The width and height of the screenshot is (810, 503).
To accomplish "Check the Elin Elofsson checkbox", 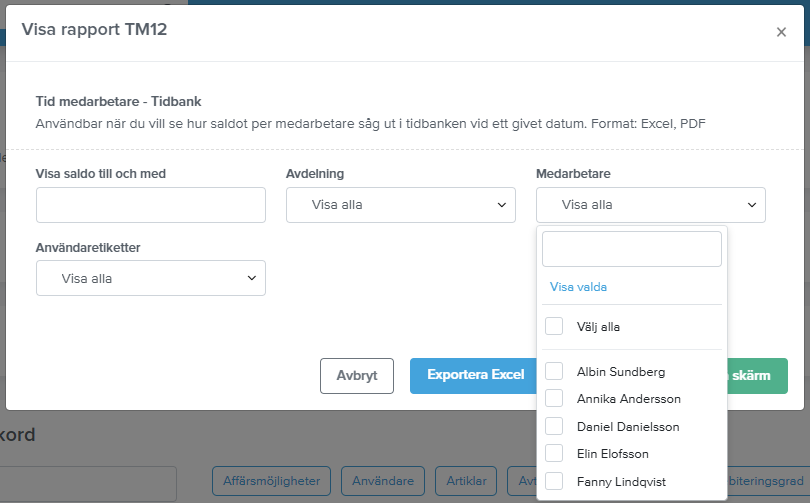I will [554, 453].
